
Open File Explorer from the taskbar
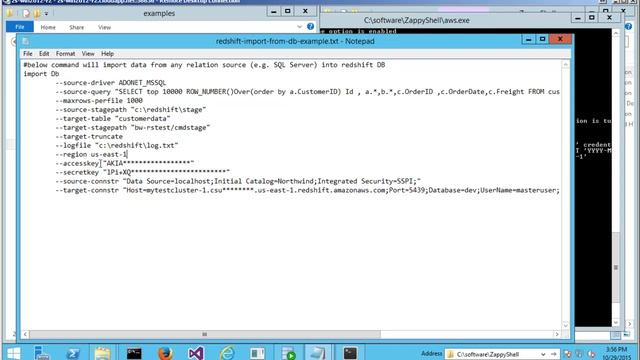coord(102,353)
